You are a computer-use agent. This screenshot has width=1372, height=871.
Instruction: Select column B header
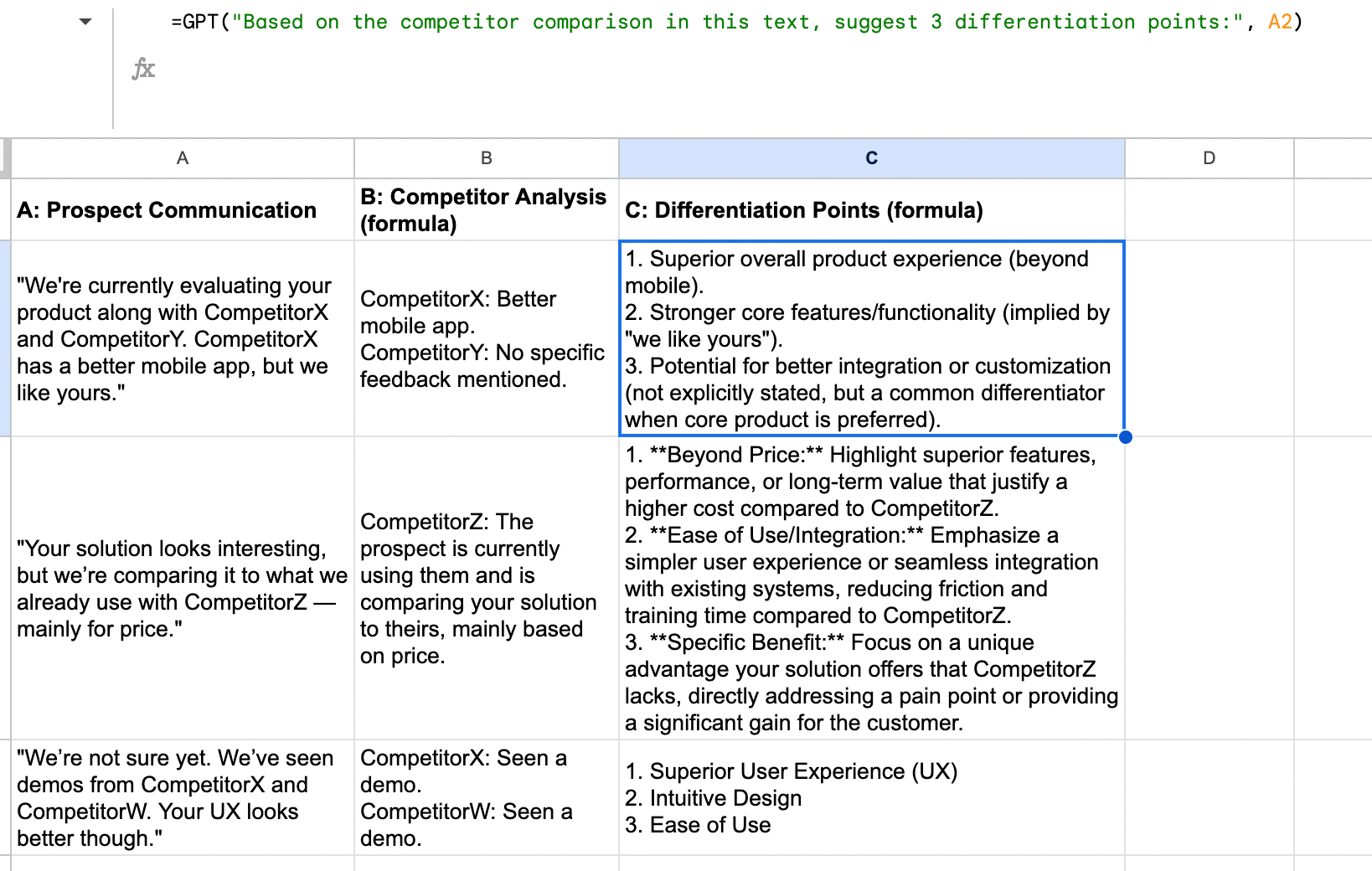(x=486, y=158)
